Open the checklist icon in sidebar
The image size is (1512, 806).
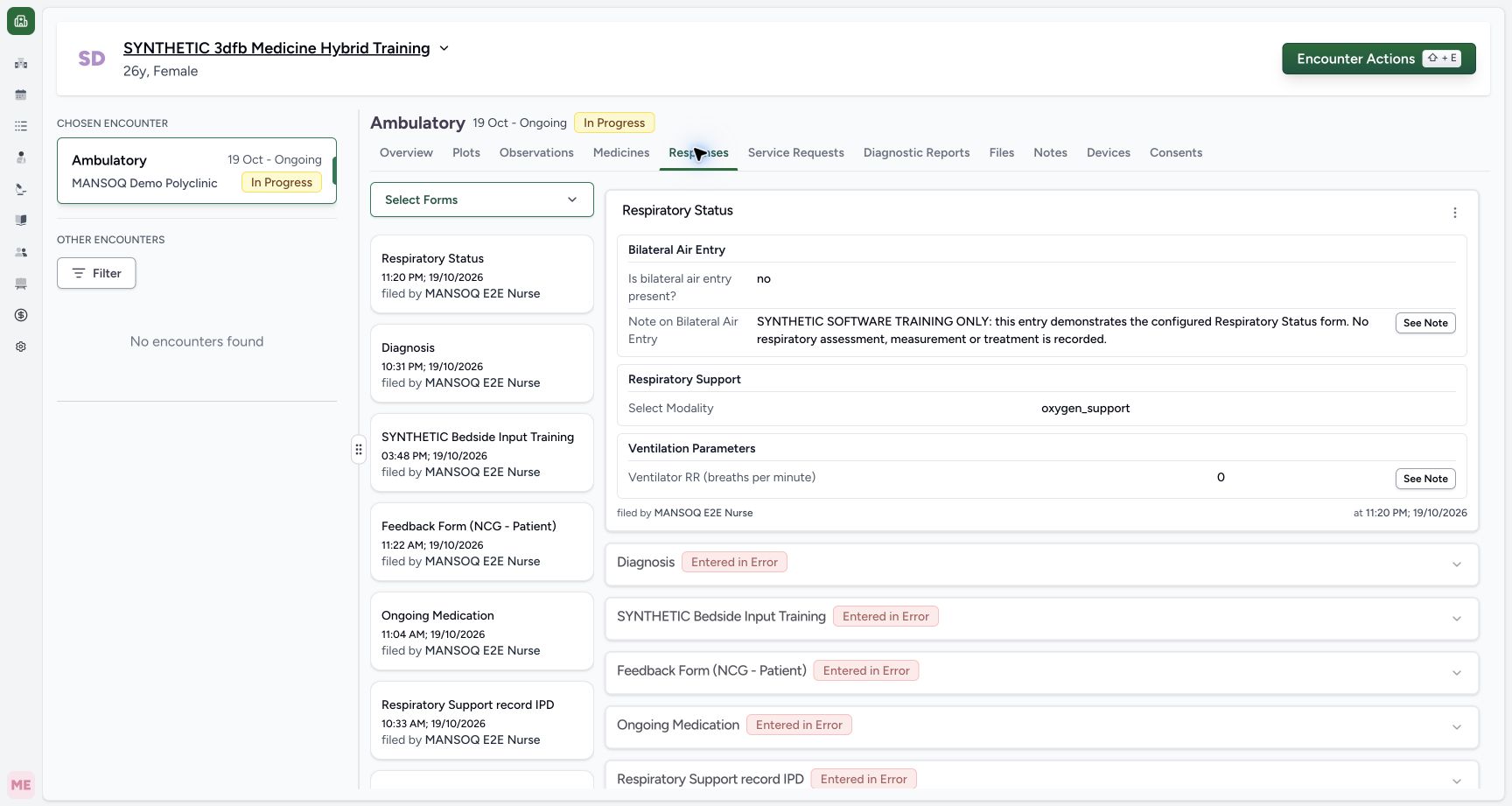coord(21,126)
